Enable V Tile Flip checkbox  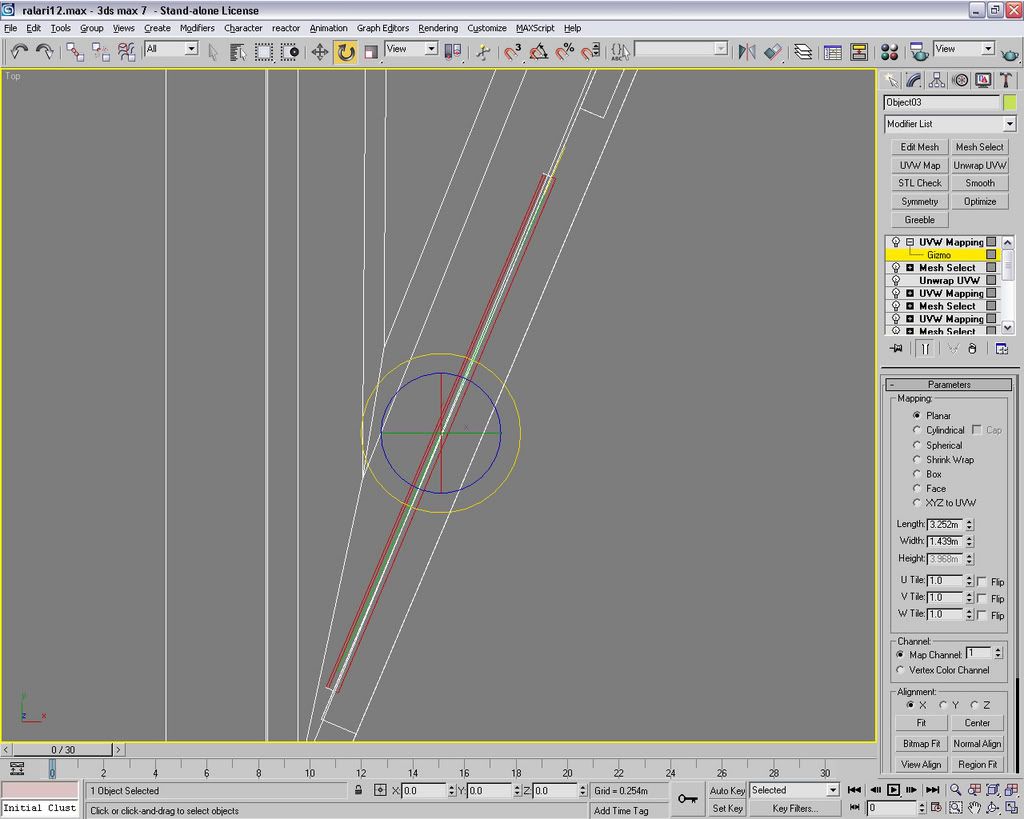coord(982,598)
